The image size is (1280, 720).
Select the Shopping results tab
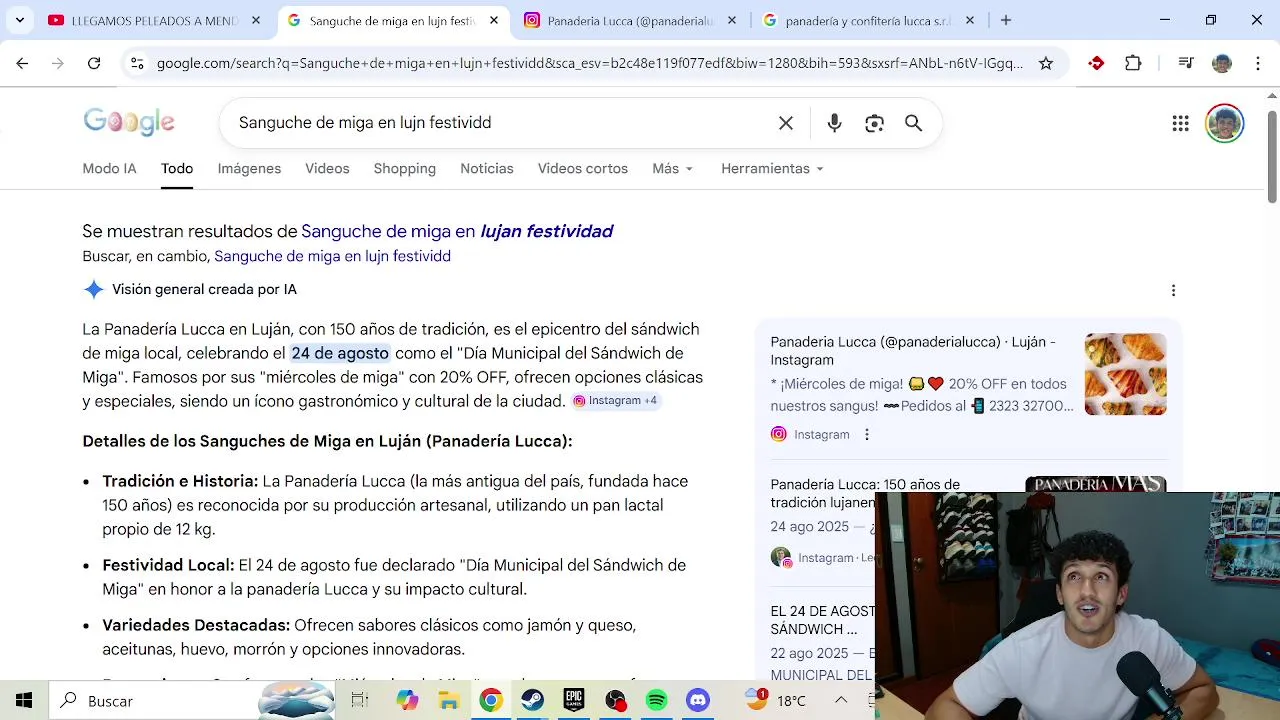coord(405,168)
